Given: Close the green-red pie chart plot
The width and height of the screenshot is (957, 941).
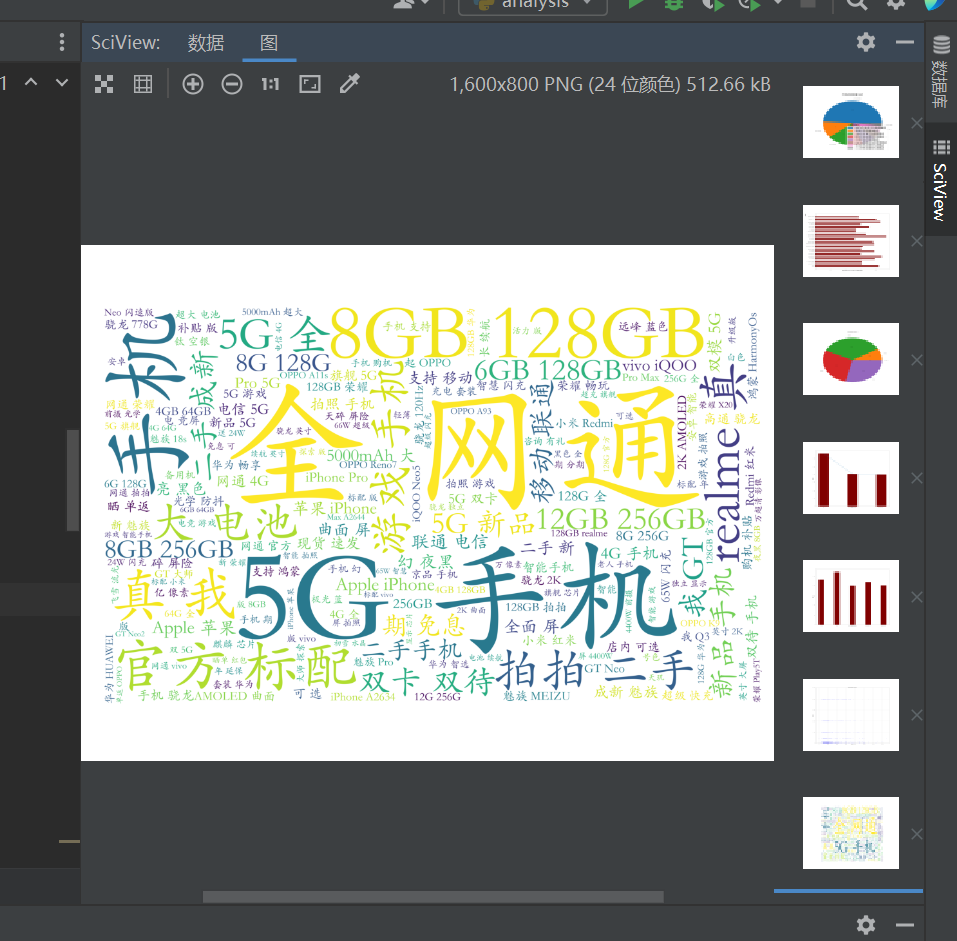Looking at the screenshot, I should 916,360.
